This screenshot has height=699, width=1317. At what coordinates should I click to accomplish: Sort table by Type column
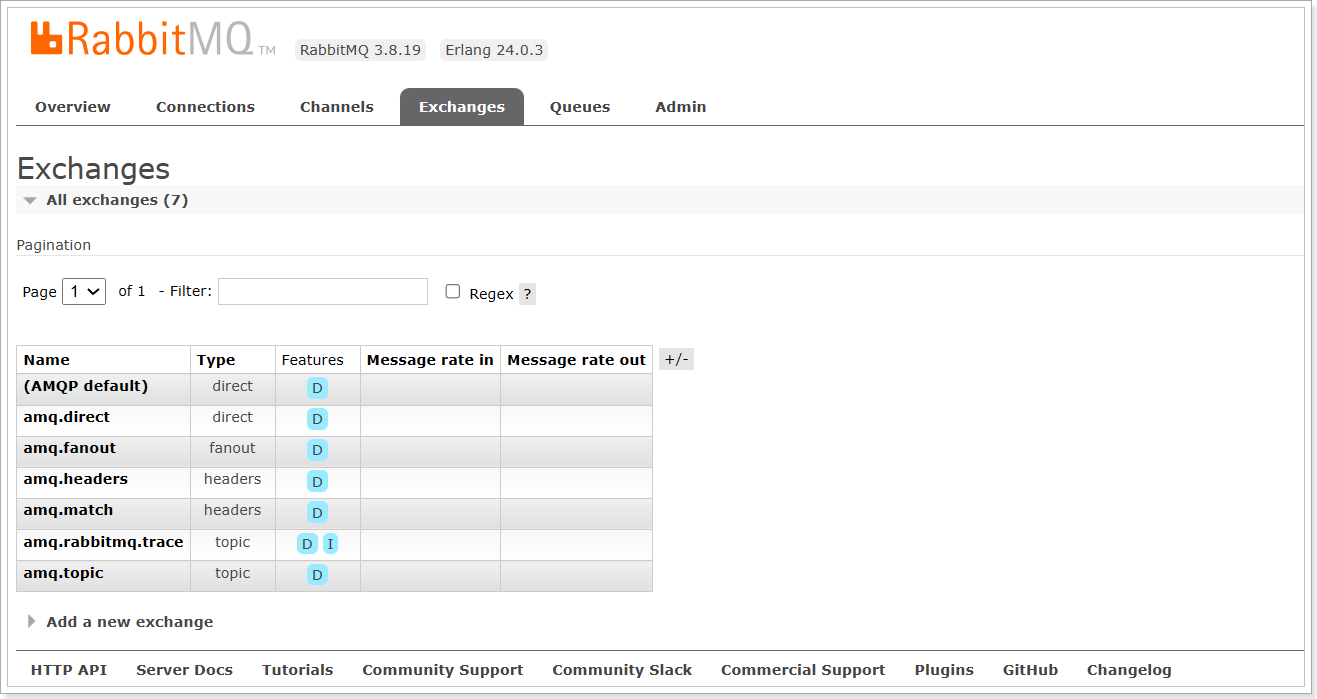[216, 360]
